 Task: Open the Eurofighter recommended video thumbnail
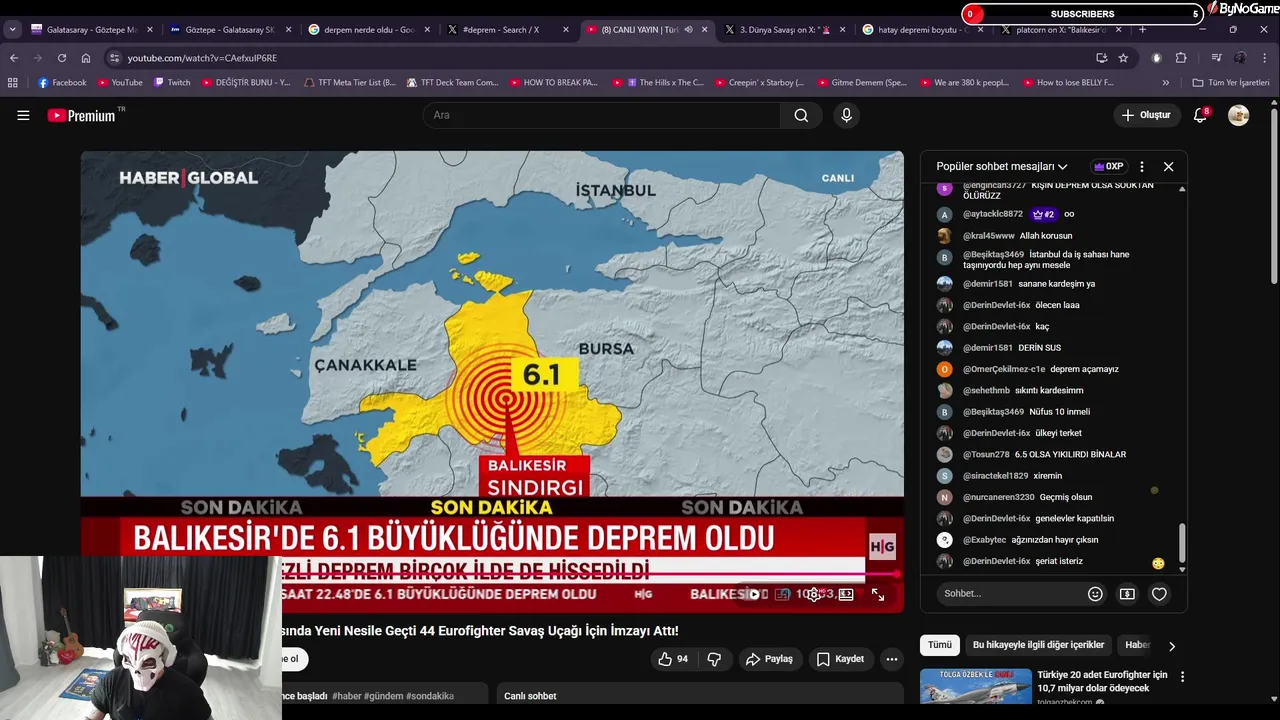[x=976, y=688]
